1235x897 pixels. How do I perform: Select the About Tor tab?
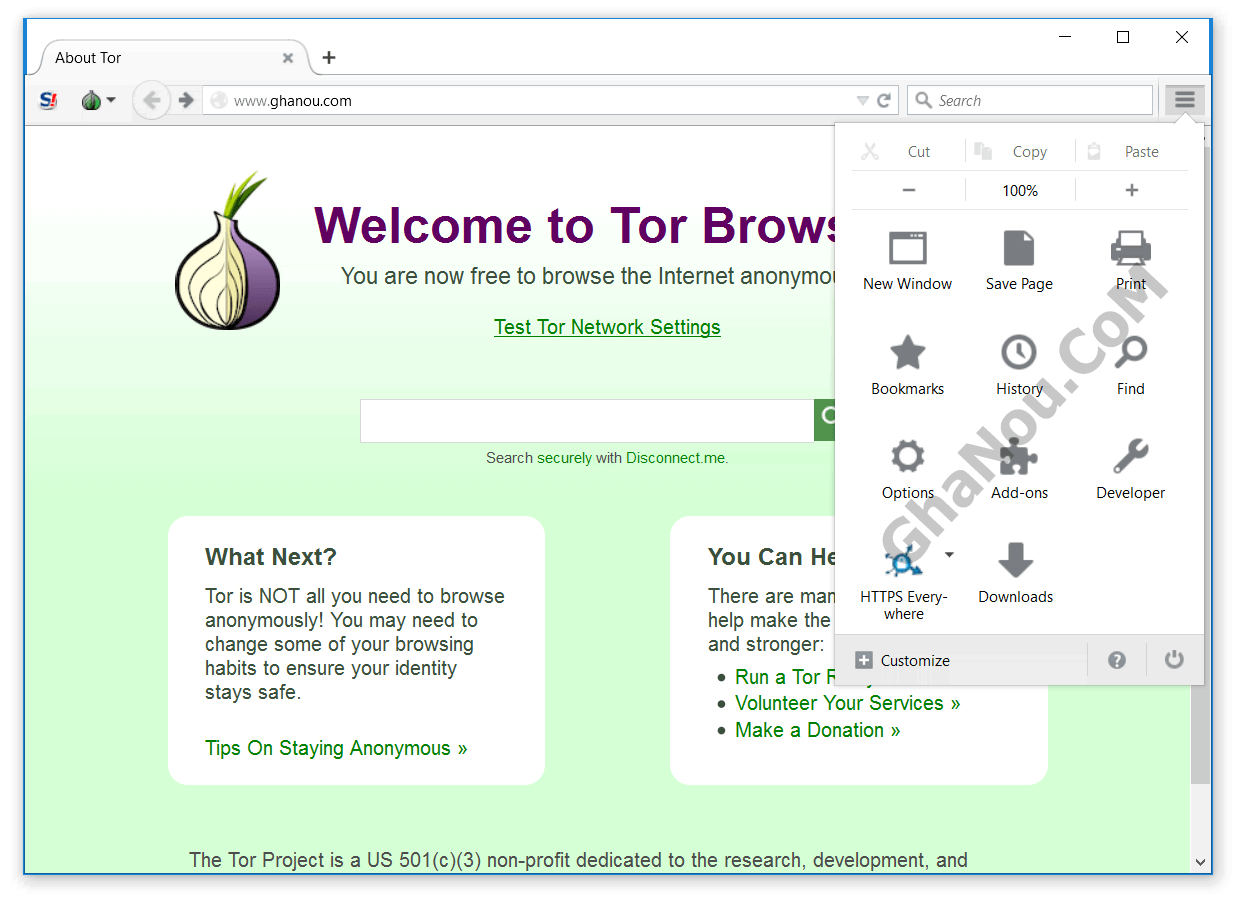click(175, 58)
